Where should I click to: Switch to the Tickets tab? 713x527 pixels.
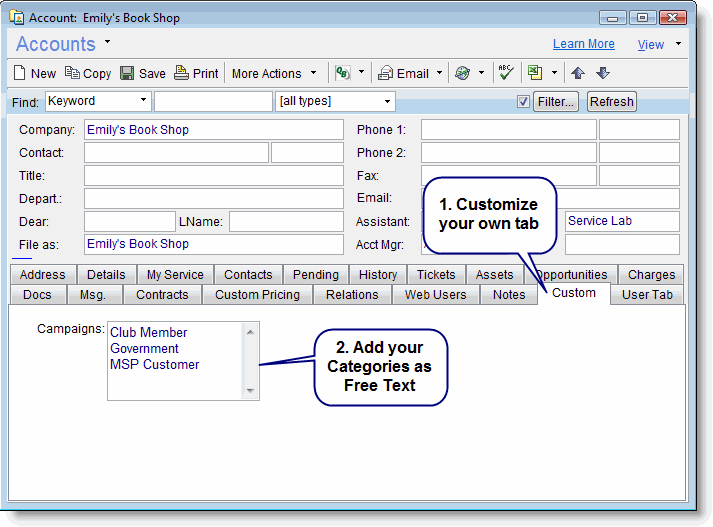(x=436, y=275)
